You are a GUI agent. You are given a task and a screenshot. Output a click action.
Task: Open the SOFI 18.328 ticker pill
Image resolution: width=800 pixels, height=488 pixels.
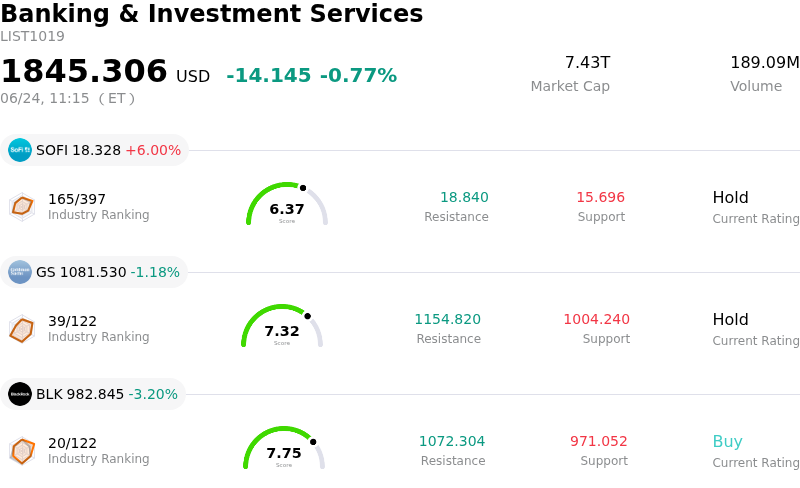[94, 150]
